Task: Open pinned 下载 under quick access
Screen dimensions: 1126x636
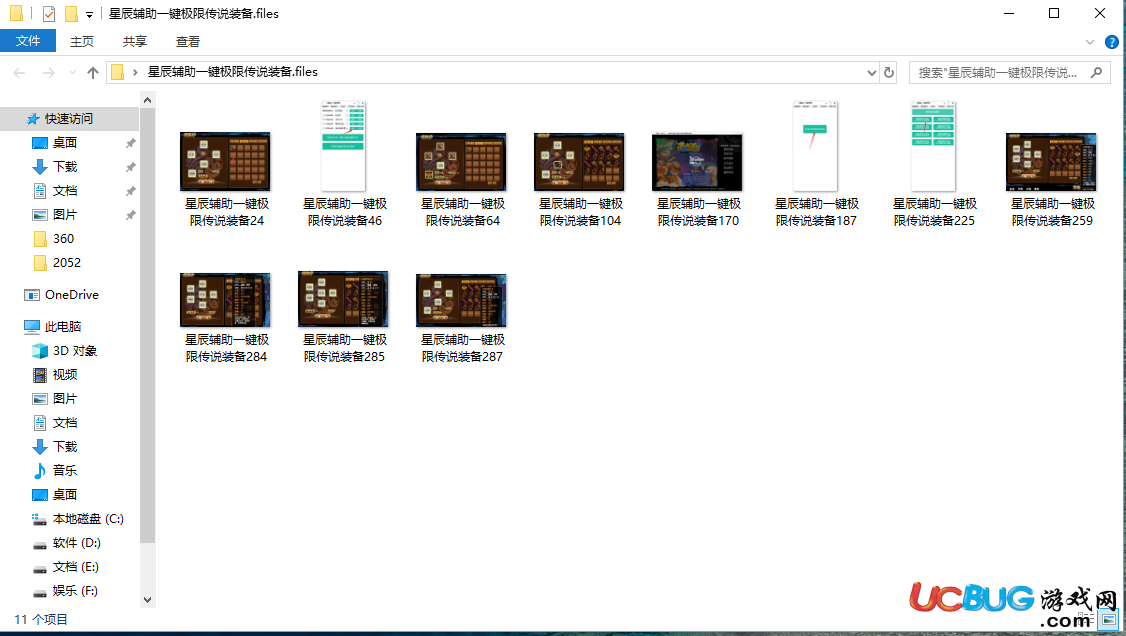Action: (x=65, y=167)
